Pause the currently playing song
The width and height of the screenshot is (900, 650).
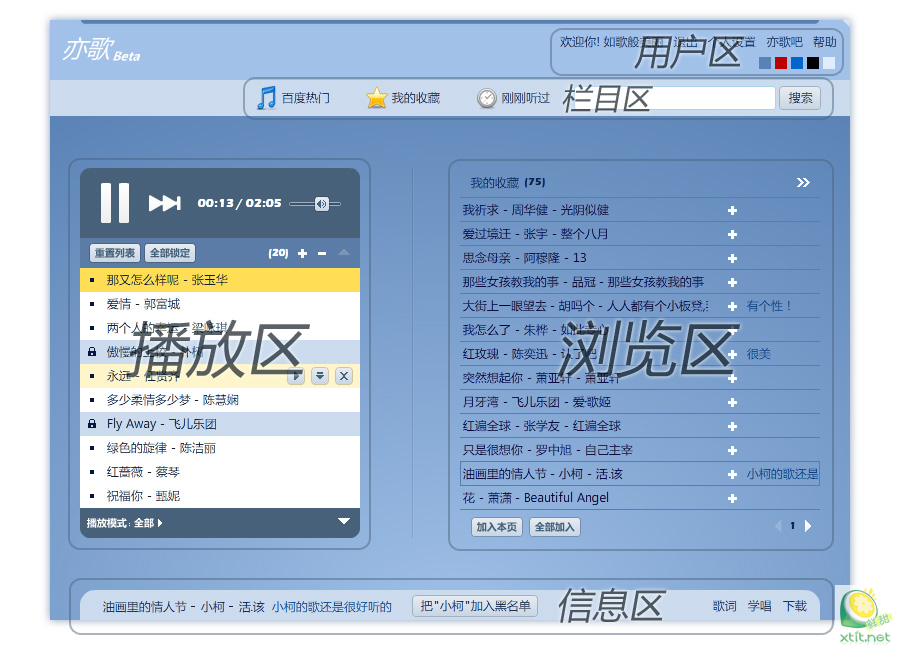(115, 203)
